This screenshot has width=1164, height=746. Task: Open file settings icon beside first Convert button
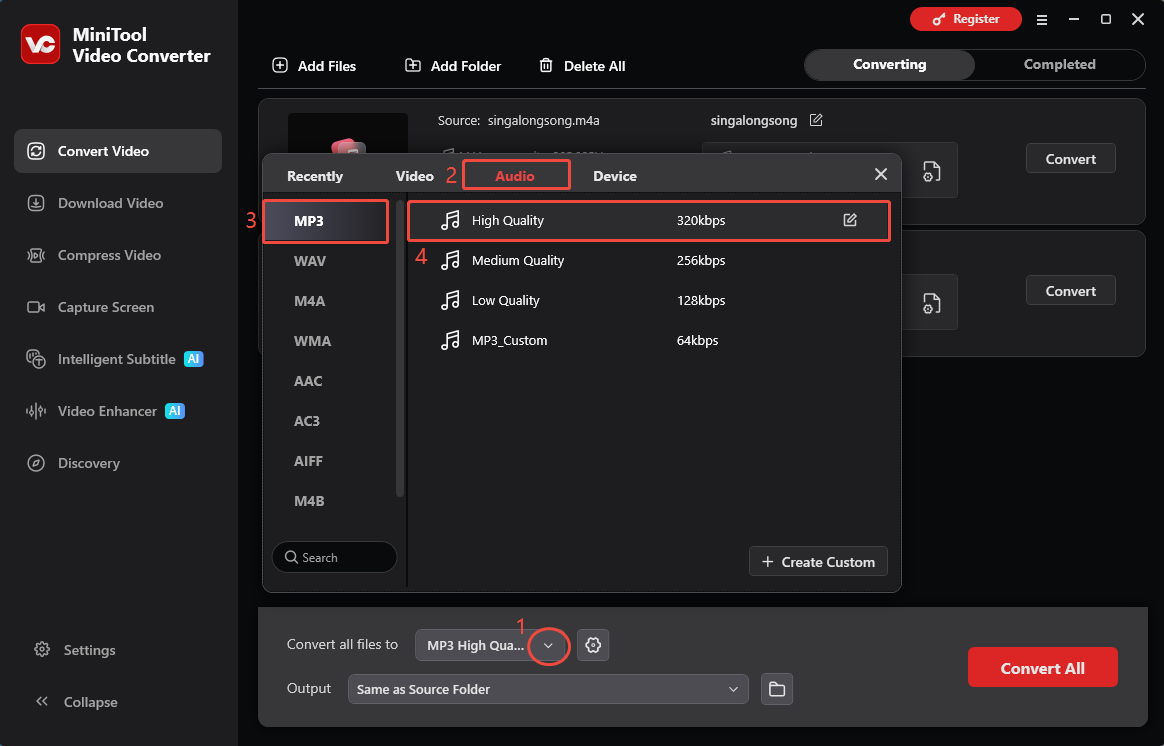[932, 171]
